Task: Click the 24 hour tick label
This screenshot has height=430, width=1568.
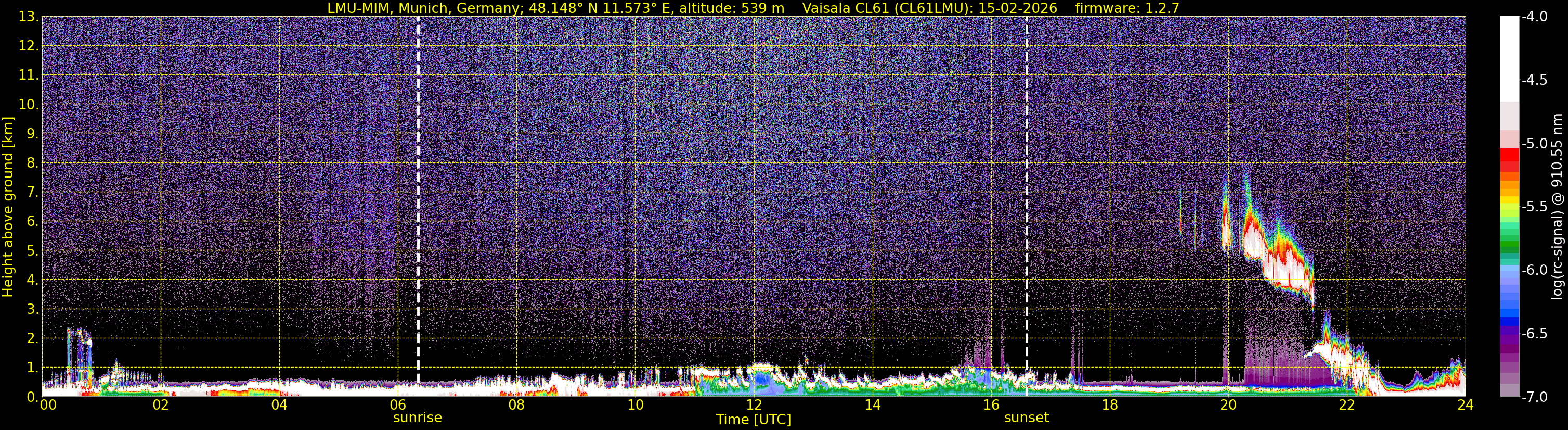Action: point(1465,404)
